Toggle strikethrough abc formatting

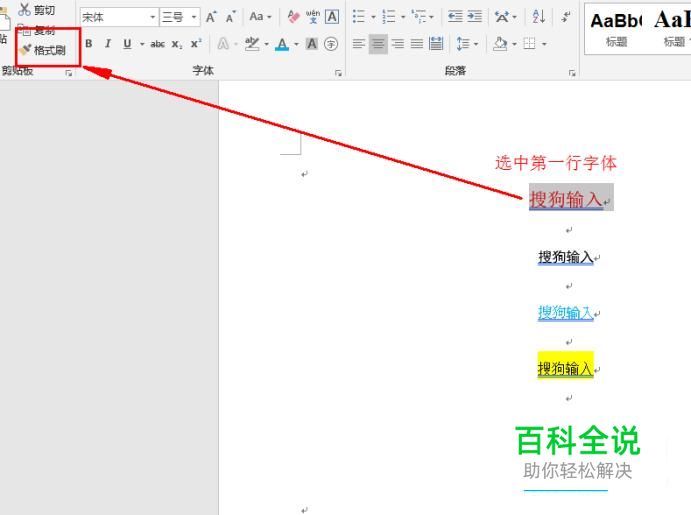point(157,44)
